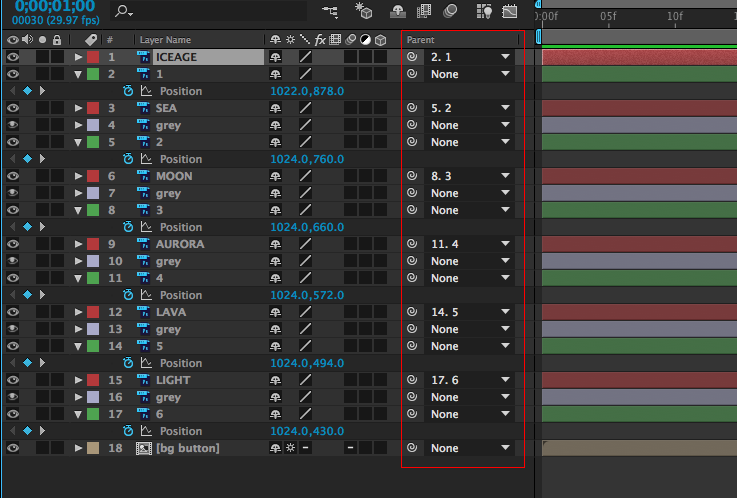Click quality slash switch for LAVA layer
The height and width of the screenshot is (498, 737).
[306, 312]
